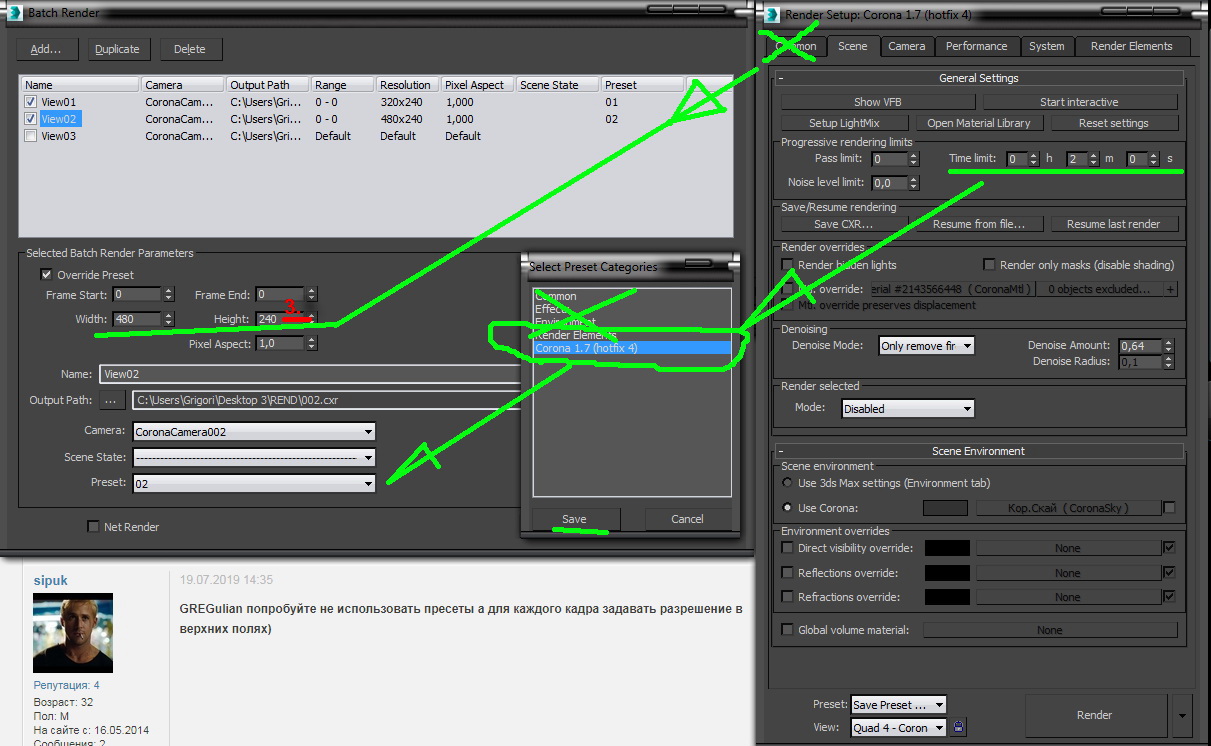Open the Denoise Mode dropdown

926,346
